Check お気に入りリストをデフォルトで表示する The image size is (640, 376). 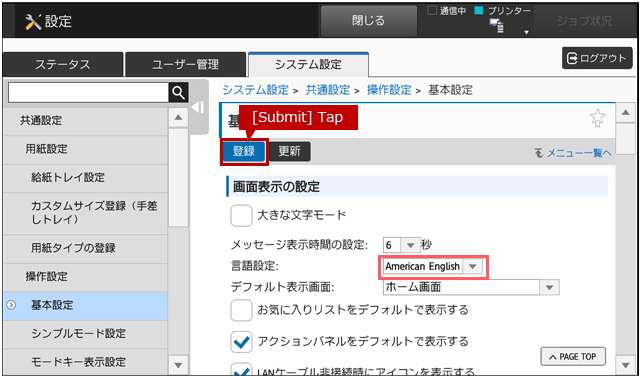click(x=241, y=310)
